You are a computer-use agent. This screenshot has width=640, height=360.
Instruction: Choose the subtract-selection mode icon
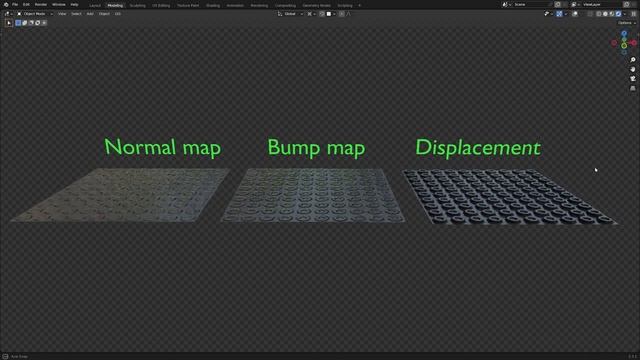(31, 23)
